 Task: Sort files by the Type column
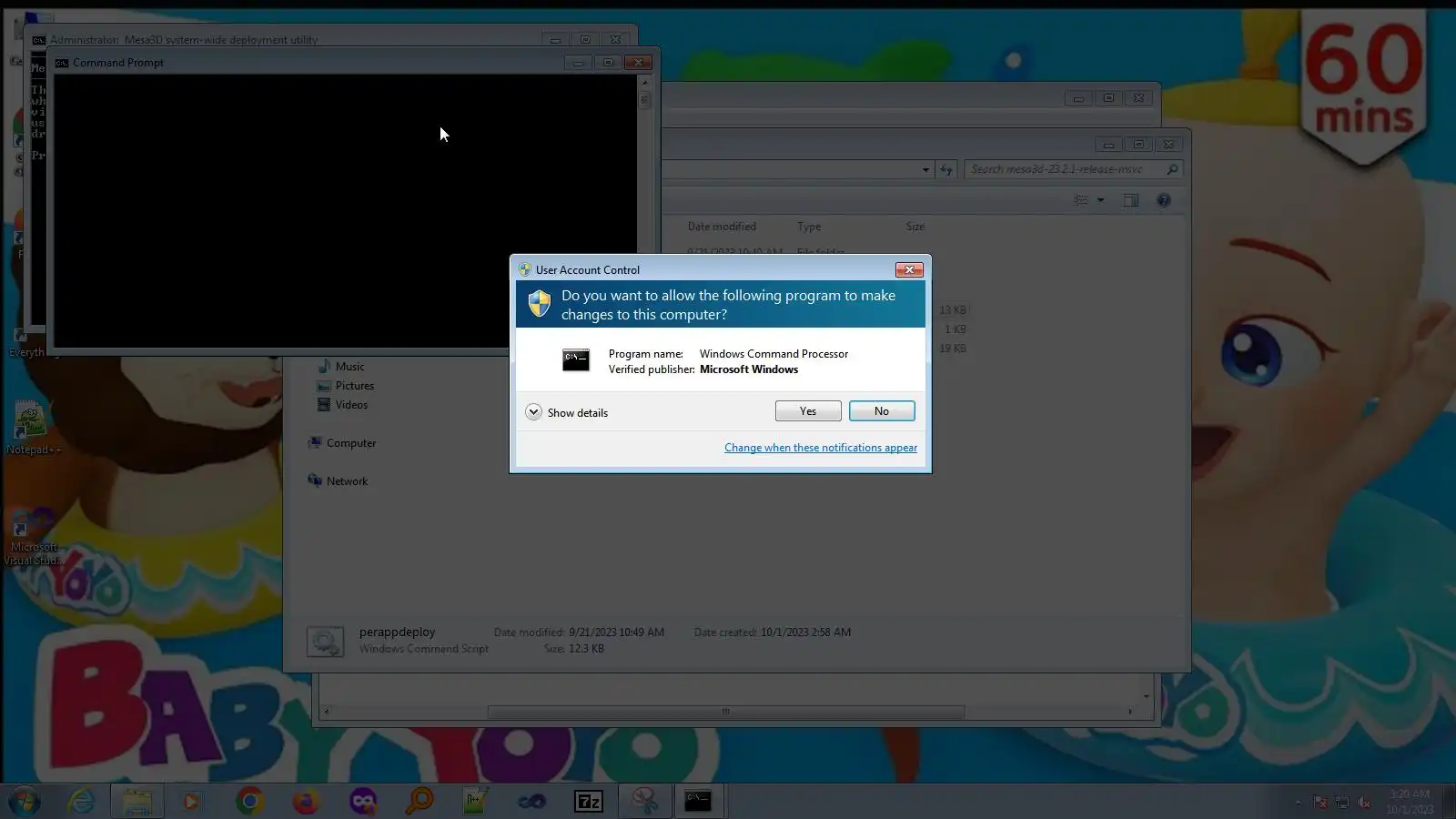point(809,227)
